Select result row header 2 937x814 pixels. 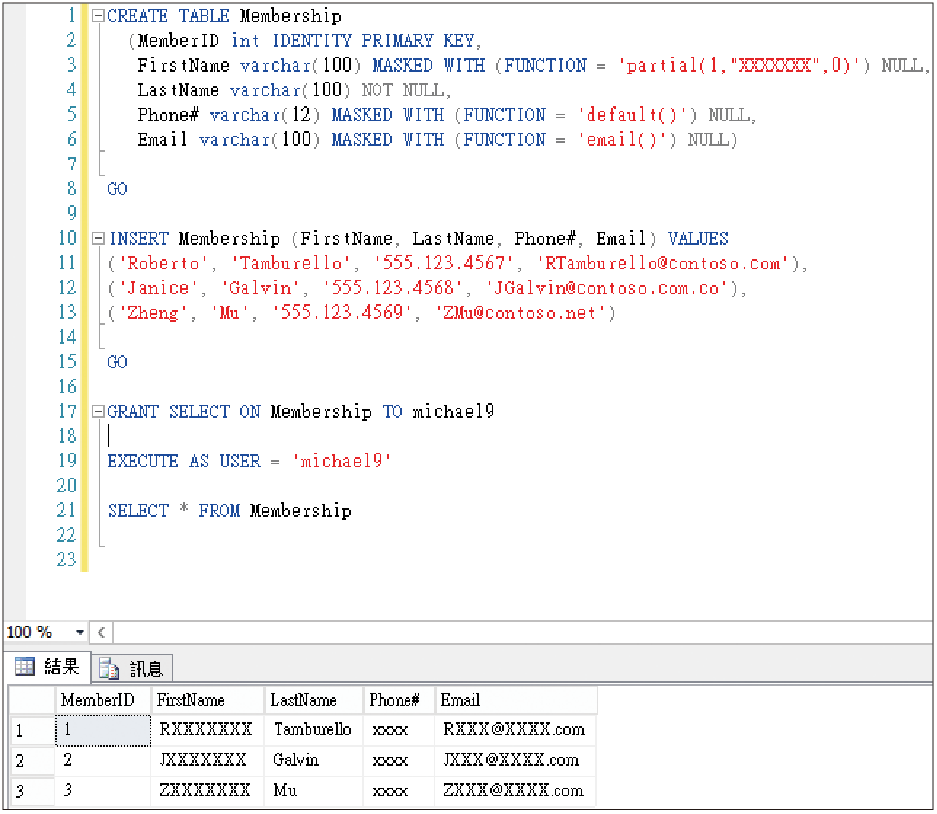[x=32, y=761]
